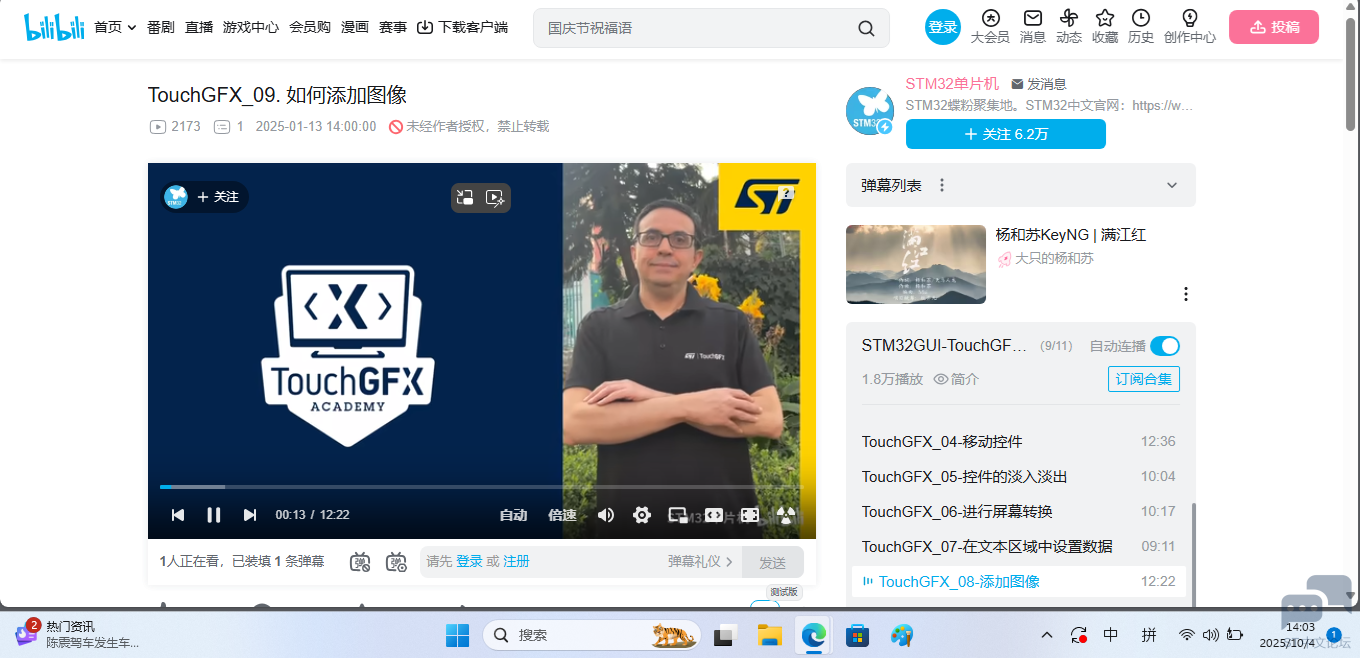Click the 订阅合集 subscribe button
1360x658 pixels.
[1144, 379]
